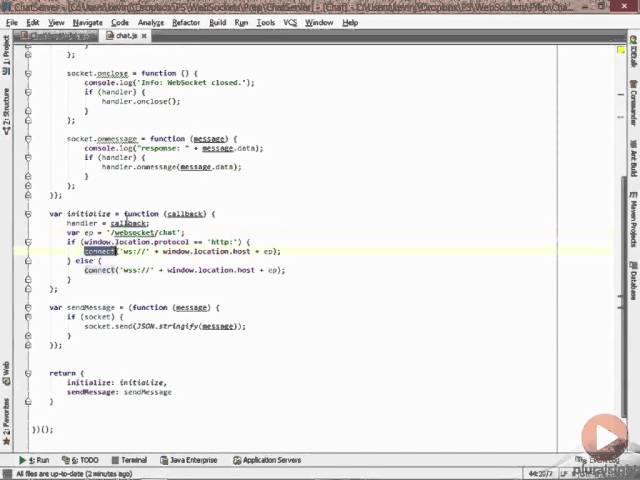Screen dimensions: 640x480
Task: Click the first error stripe mark
Action: tap(621, 95)
